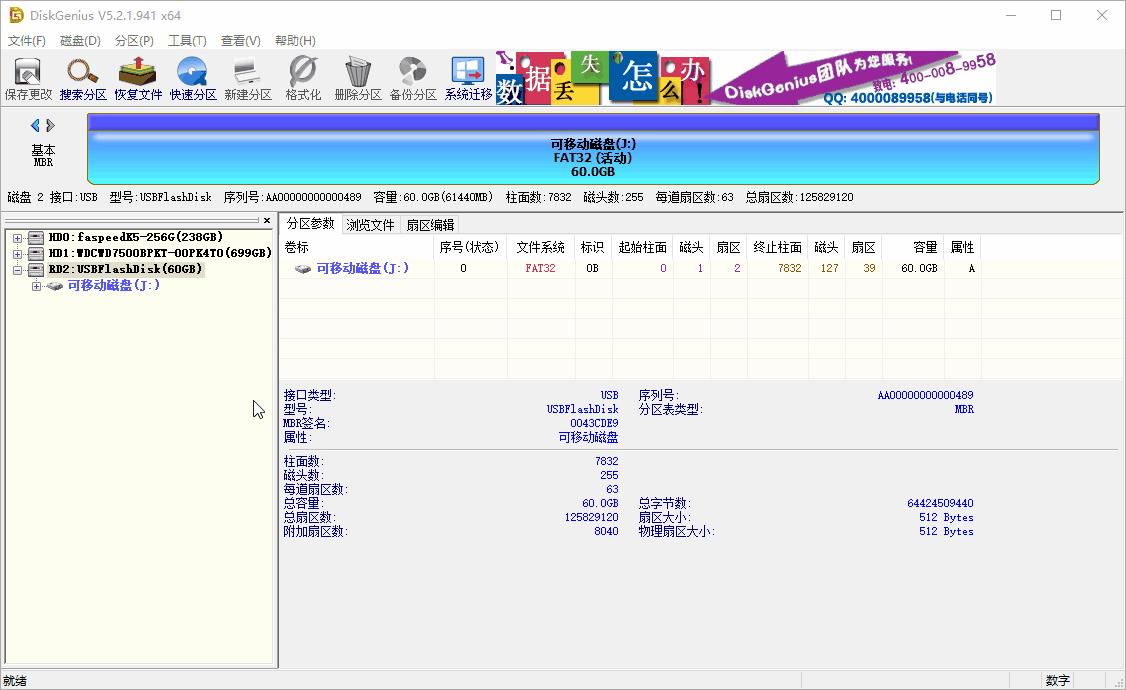Click the 系统迁移 migration icon

(x=466, y=76)
